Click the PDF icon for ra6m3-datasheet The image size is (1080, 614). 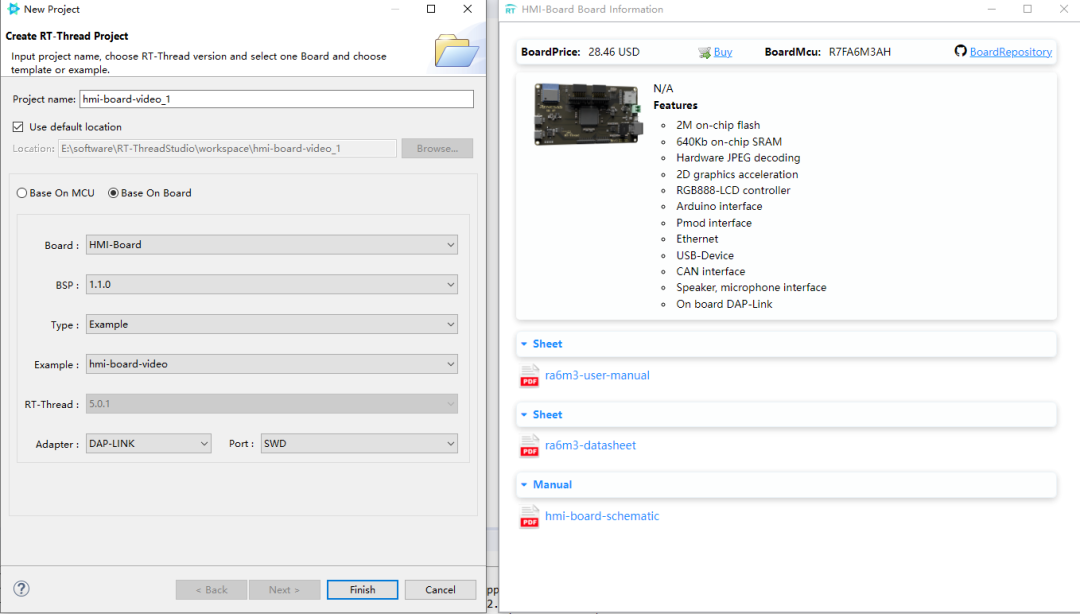tap(530, 446)
